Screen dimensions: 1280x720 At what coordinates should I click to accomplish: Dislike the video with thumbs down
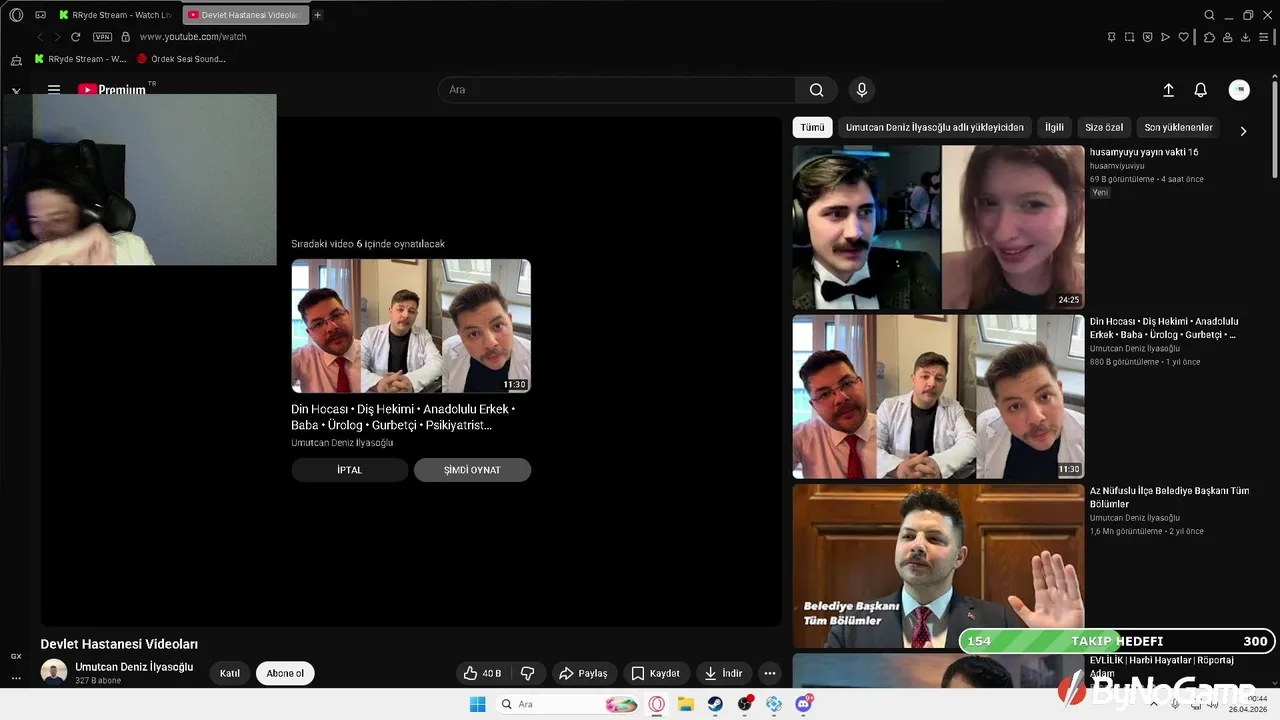tap(528, 673)
